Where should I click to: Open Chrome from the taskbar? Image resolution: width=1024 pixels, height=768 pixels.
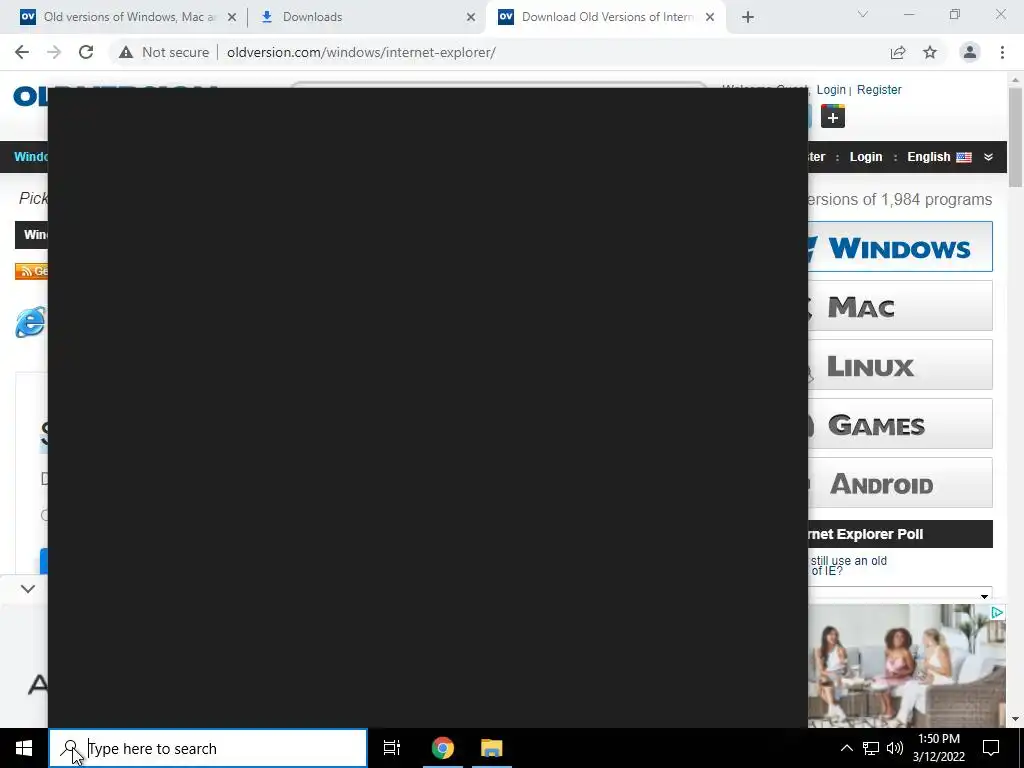coord(443,748)
